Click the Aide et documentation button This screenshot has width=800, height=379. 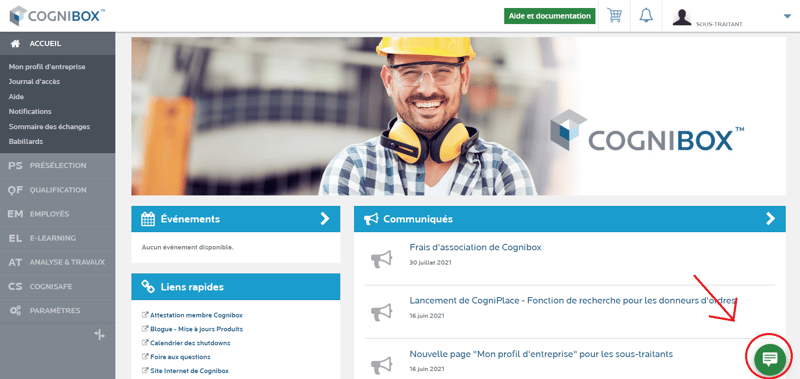[549, 16]
